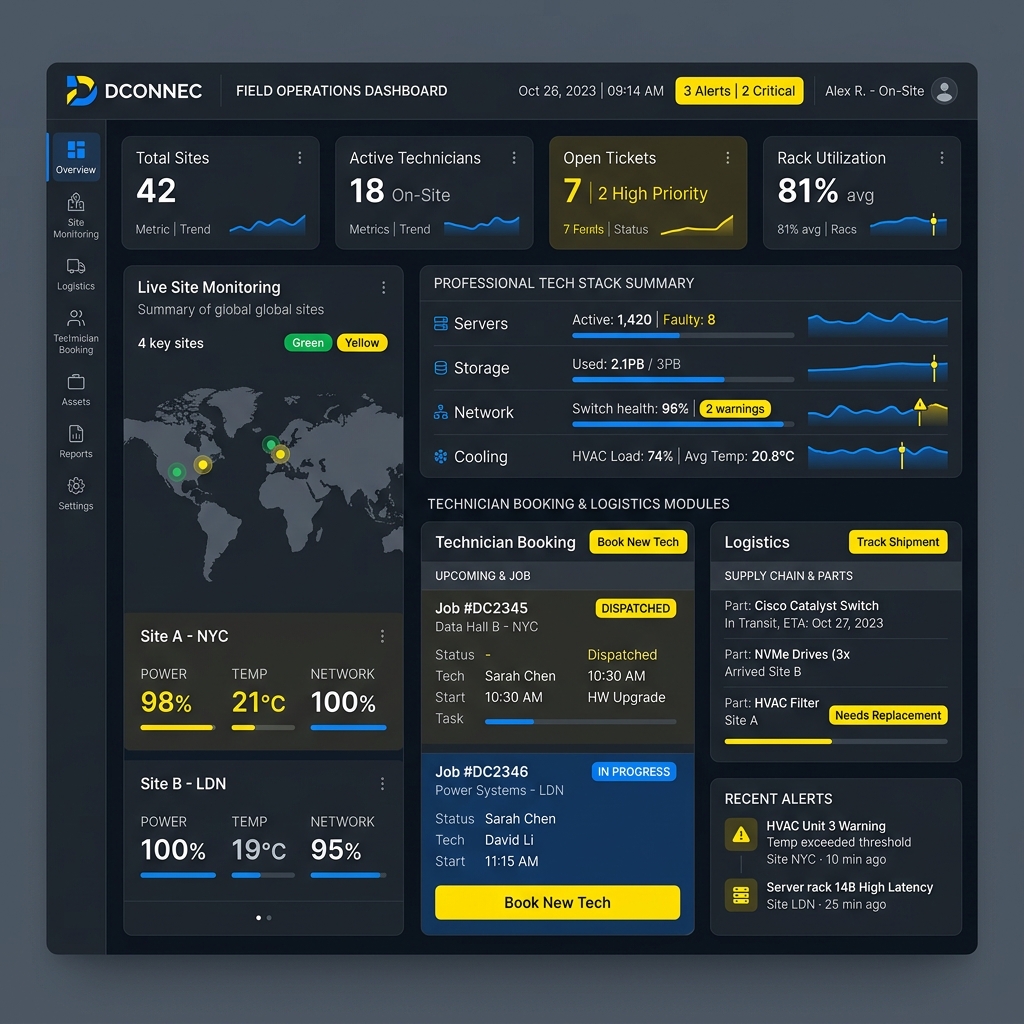Click the large Book New Tech button
Viewport: 1024px width, 1024px height.
(x=557, y=902)
